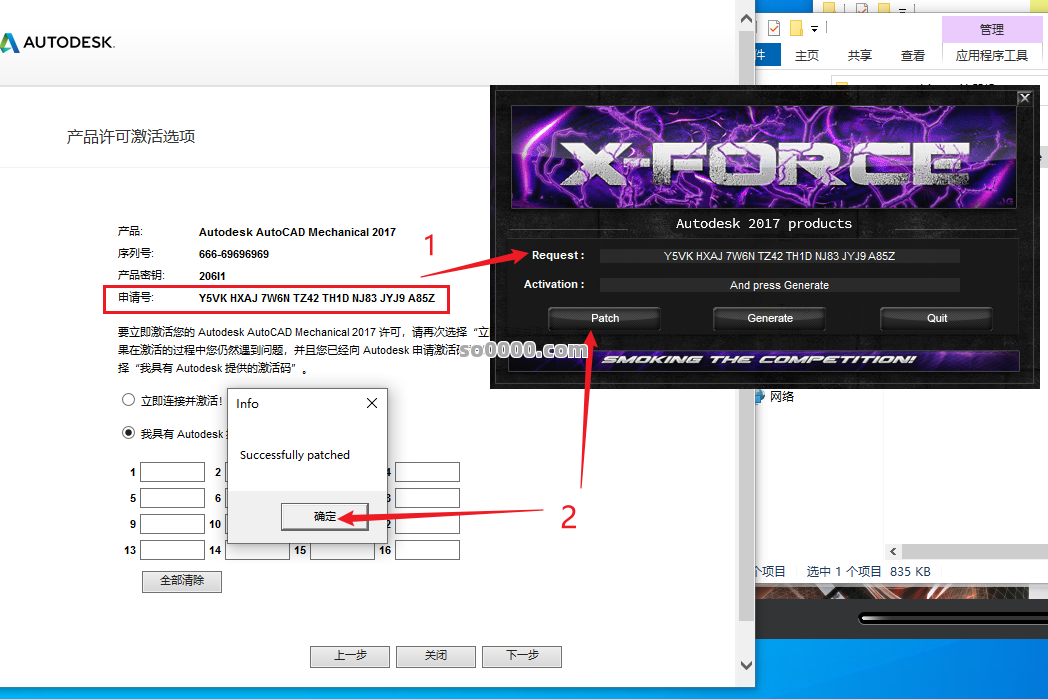
Task: Open the Explorer quick access toolbar dropdown arrow
Action: point(814,29)
